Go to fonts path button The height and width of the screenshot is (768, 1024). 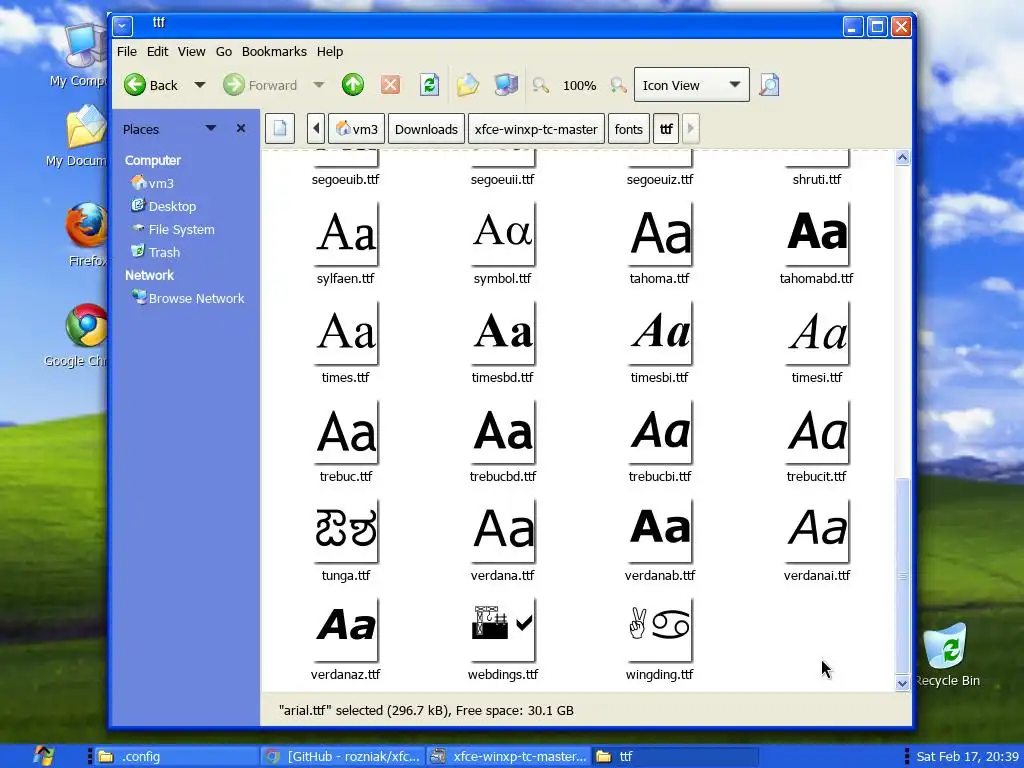(x=628, y=129)
